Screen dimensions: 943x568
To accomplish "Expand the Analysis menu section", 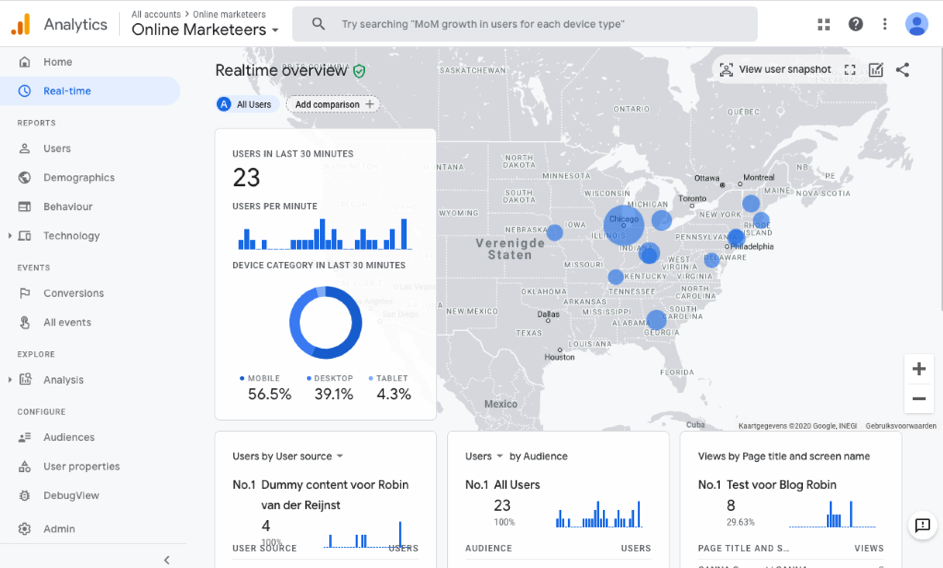I will (10, 380).
